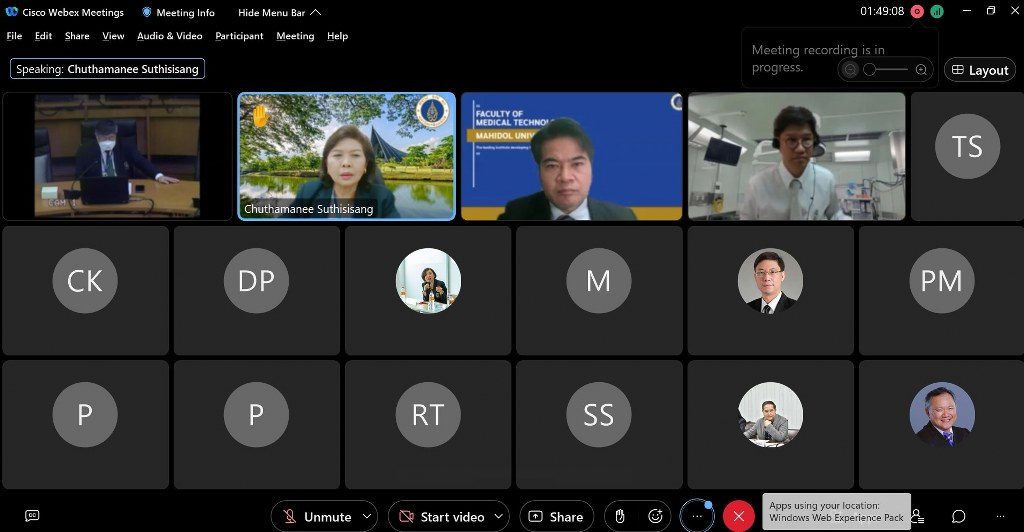
Task: Select the RT participant tile
Action: pyautogui.click(x=428, y=424)
